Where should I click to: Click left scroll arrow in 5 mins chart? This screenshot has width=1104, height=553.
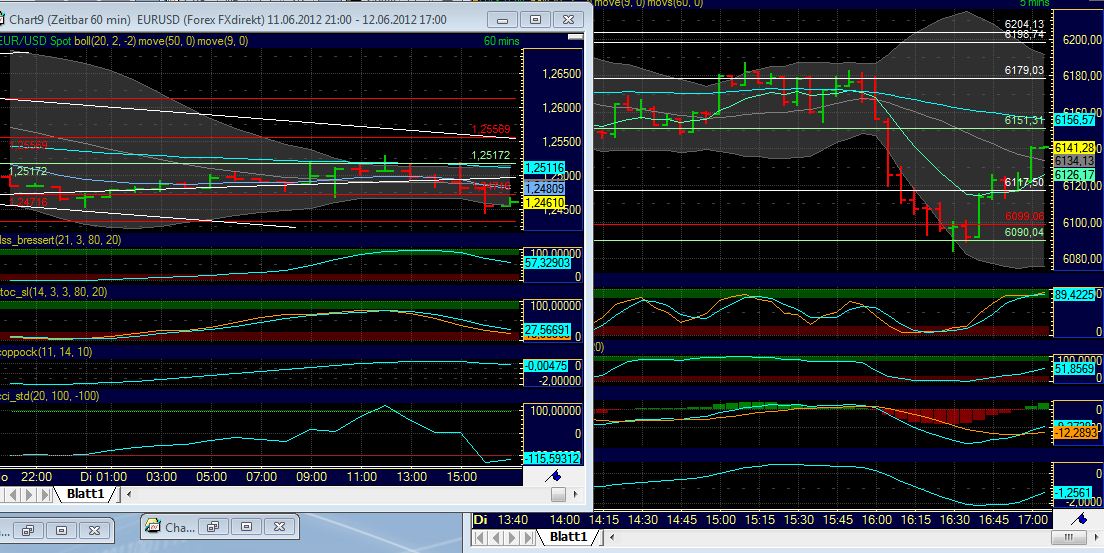click(611, 538)
